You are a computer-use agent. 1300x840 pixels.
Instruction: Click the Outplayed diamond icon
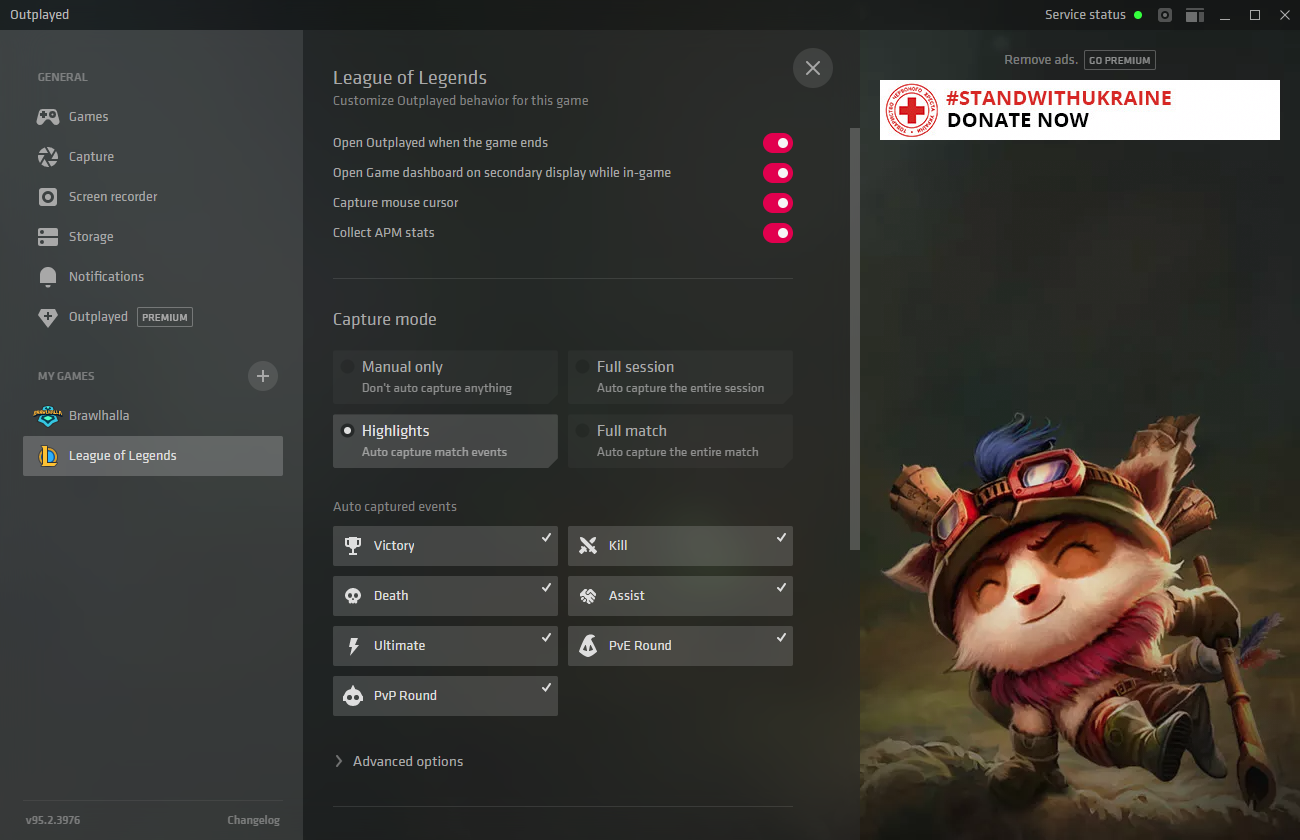[48, 317]
